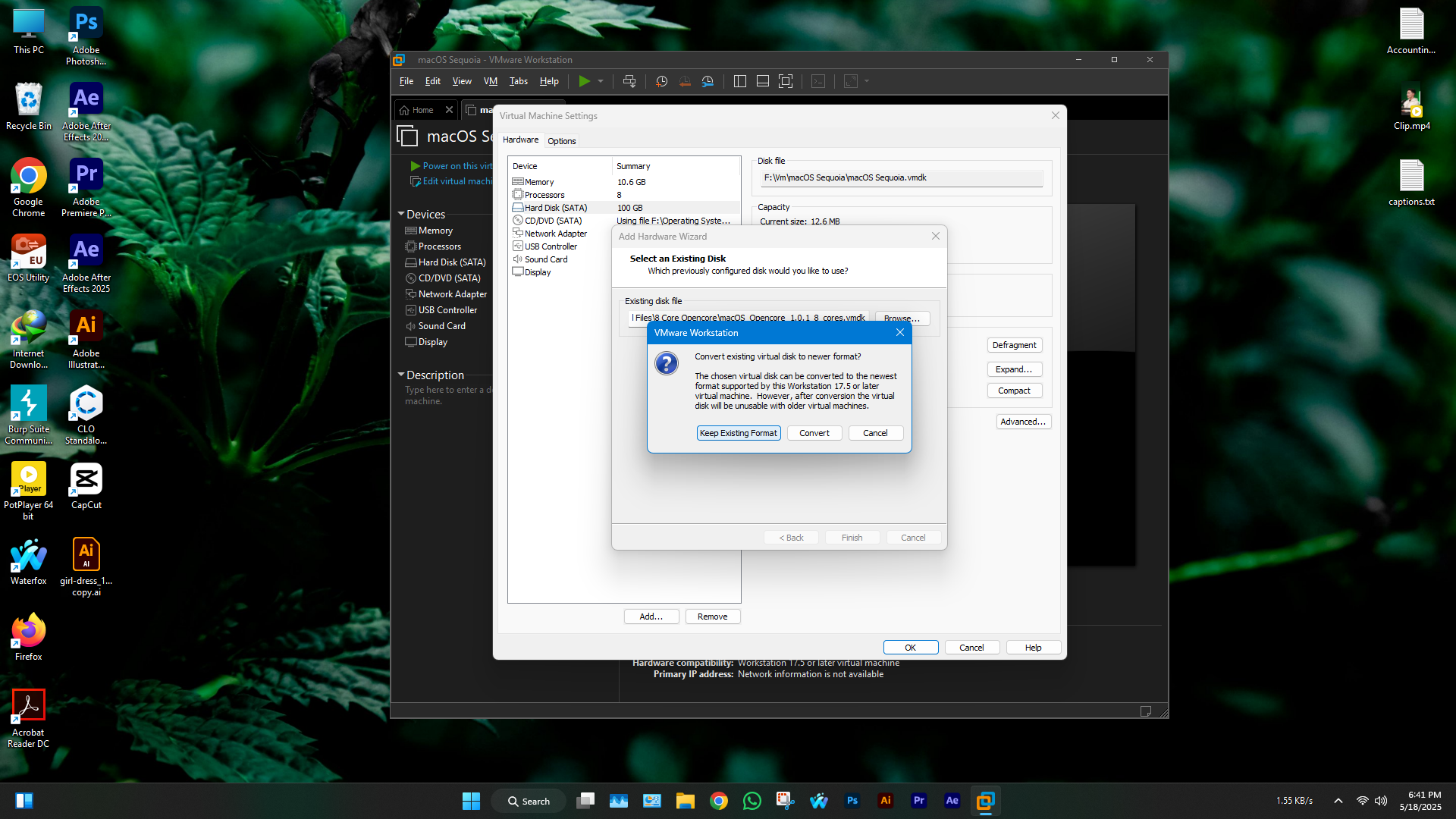This screenshot has width=1456, height=819.
Task: Enter full screen mode via the toolbar icon
Action: 786,81
